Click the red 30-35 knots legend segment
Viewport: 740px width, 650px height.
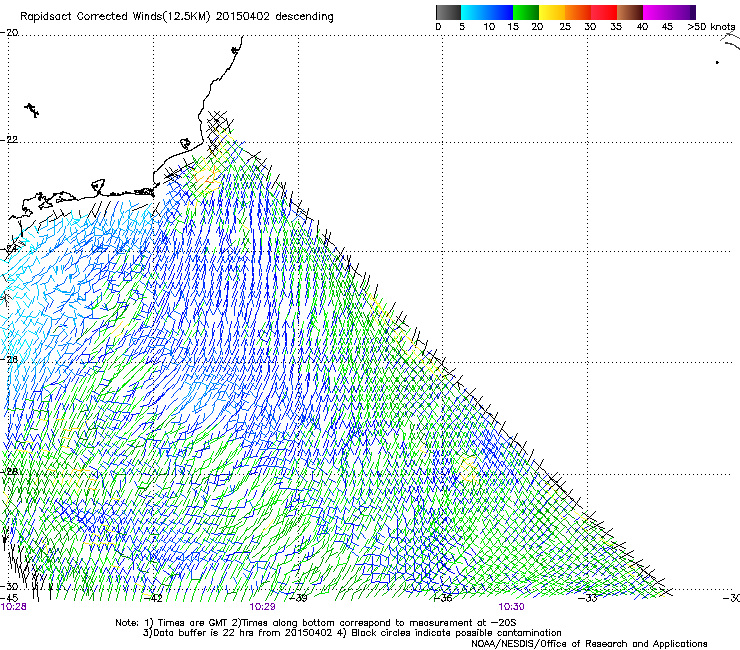click(604, 12)
